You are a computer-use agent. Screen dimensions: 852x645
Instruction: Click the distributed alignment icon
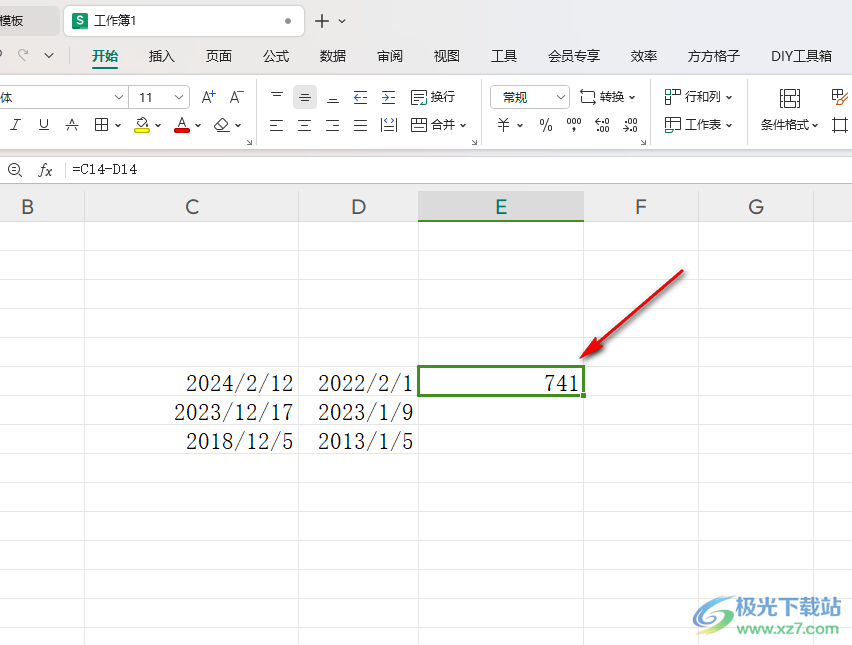click(389, 126)
